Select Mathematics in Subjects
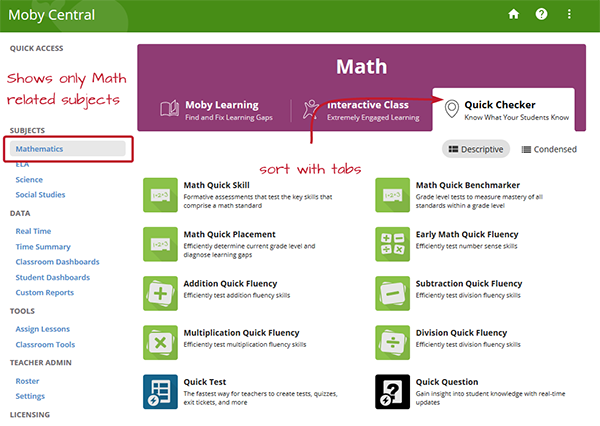The height and width of the screenshot is (426, 600). pyautogui.click(x=68, y=149)
